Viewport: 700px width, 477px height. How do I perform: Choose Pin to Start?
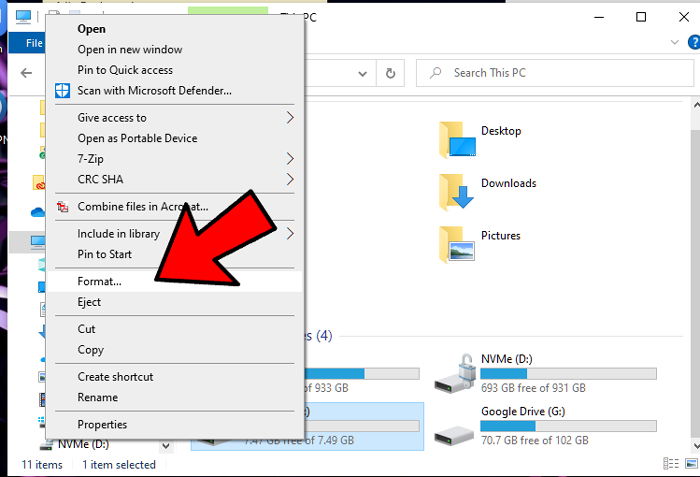[x=175, y=254]
